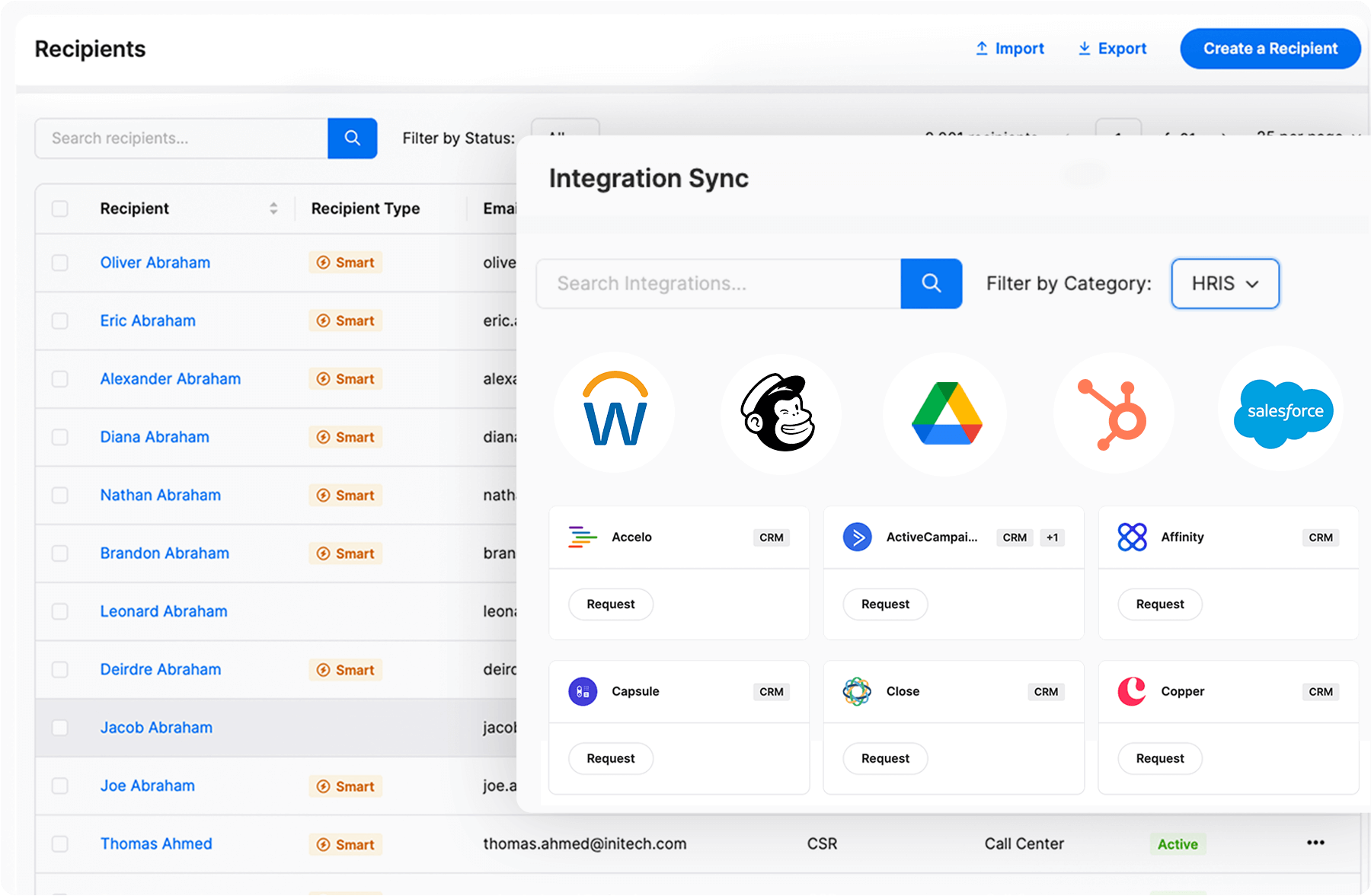Click the Active status for Thomas Ahmed
The height and width of the screenshot is (896, 1371).
tap(1178, 844)
